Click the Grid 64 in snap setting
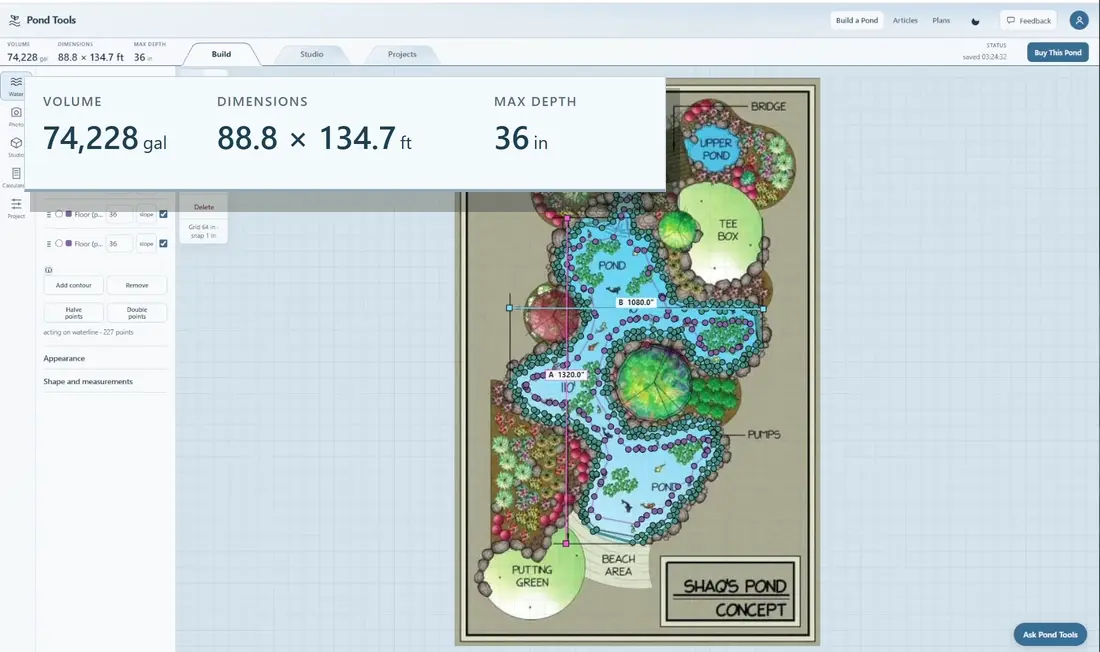 coord(203,231)
